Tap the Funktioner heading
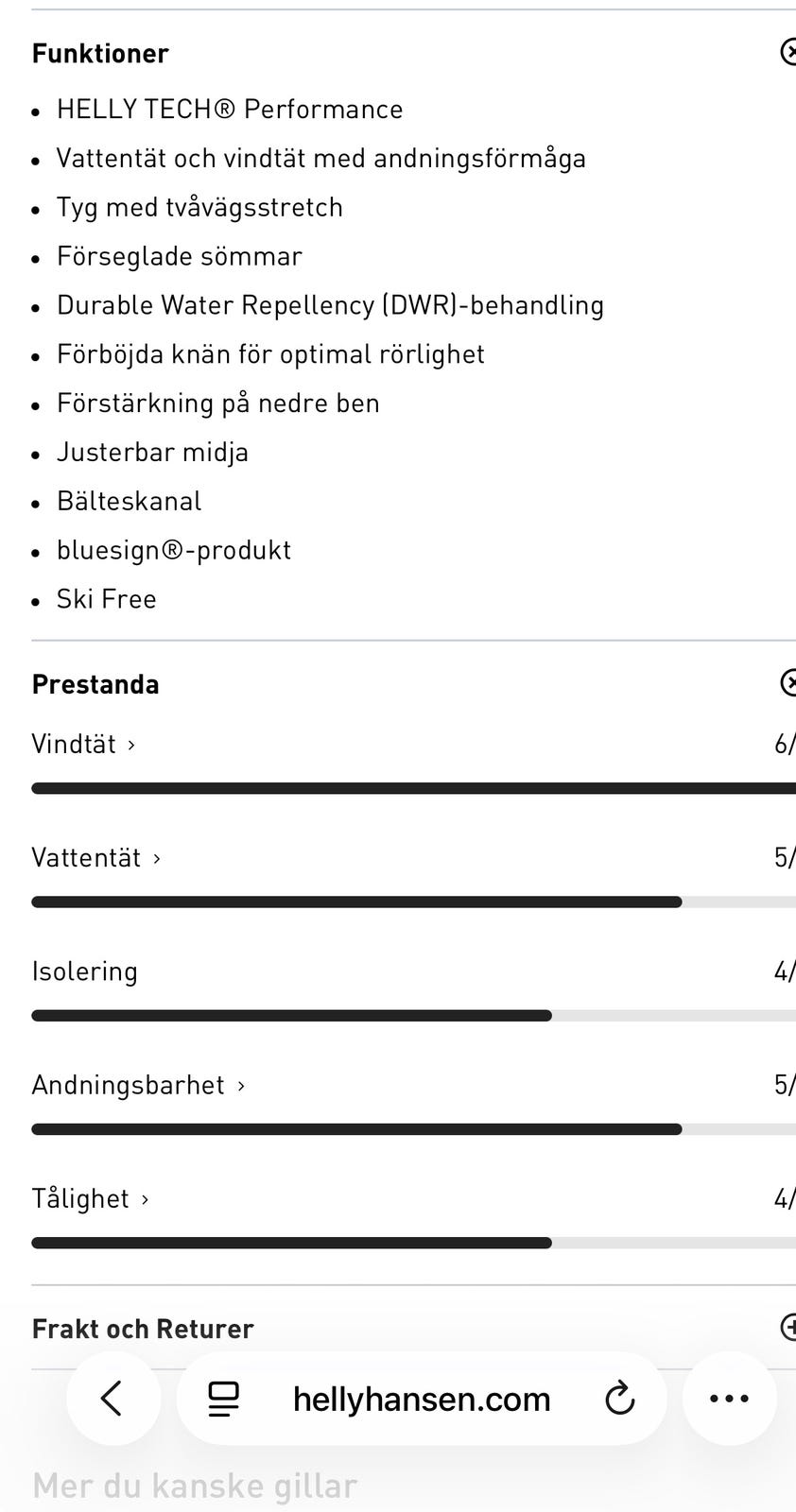The image size is (796, 1512). 100,54
